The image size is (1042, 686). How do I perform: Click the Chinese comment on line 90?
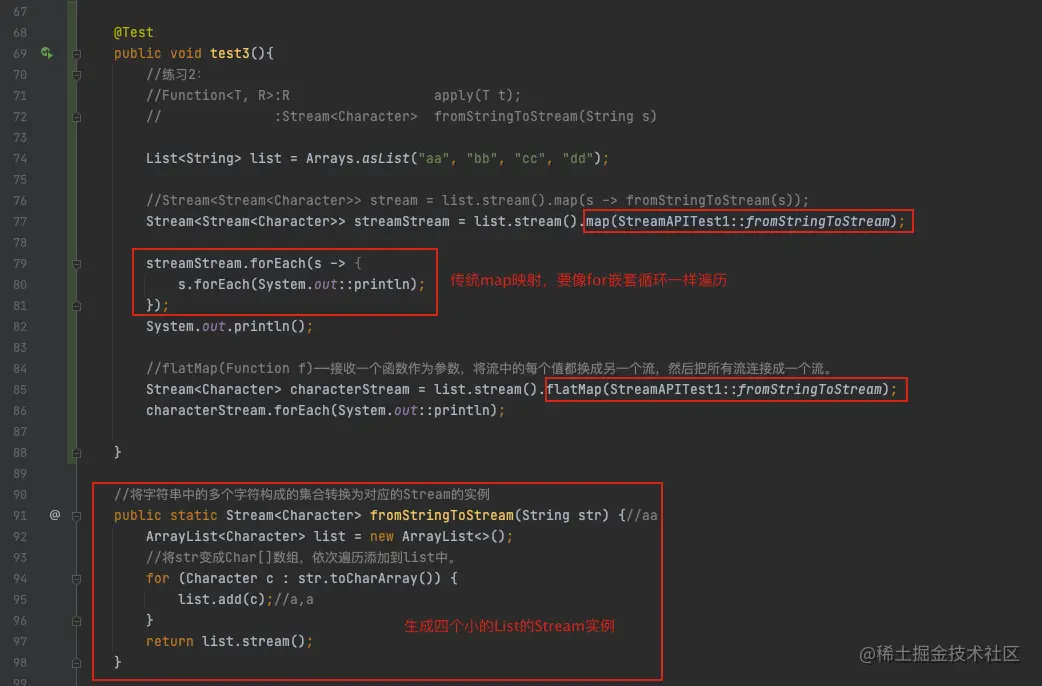pyautogui.click(x=302, y=494)
